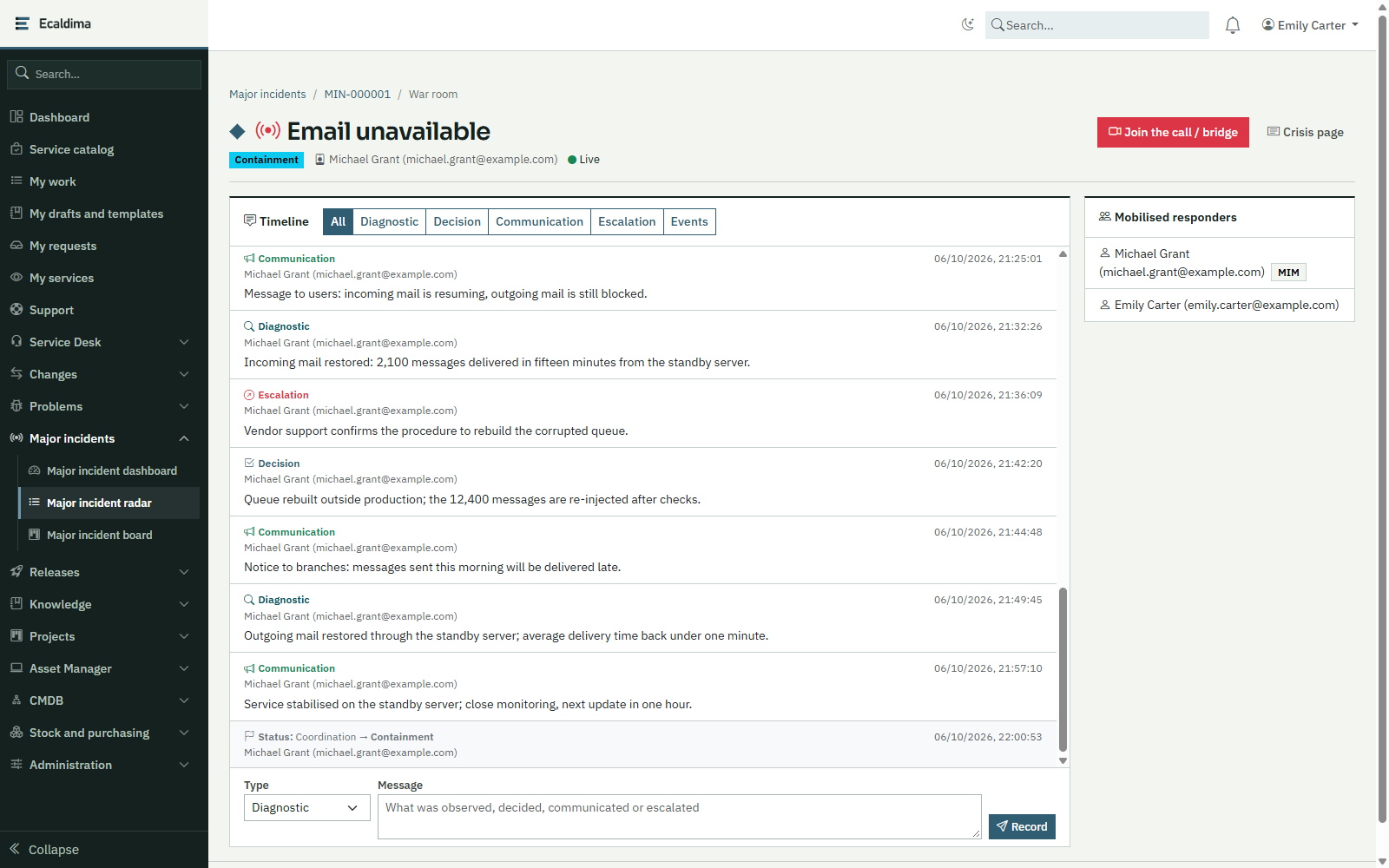
Task: Expand CMDB menu
Action: (104, 700)
